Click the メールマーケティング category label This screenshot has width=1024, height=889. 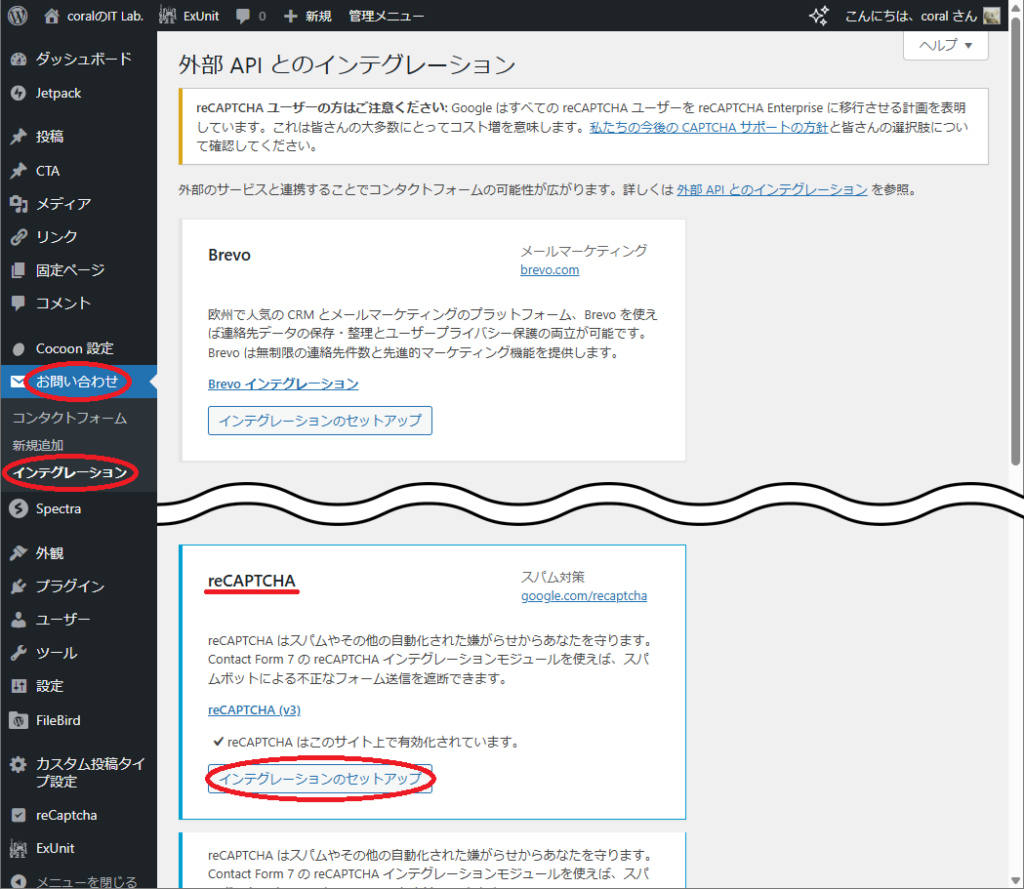click(584, 251)
